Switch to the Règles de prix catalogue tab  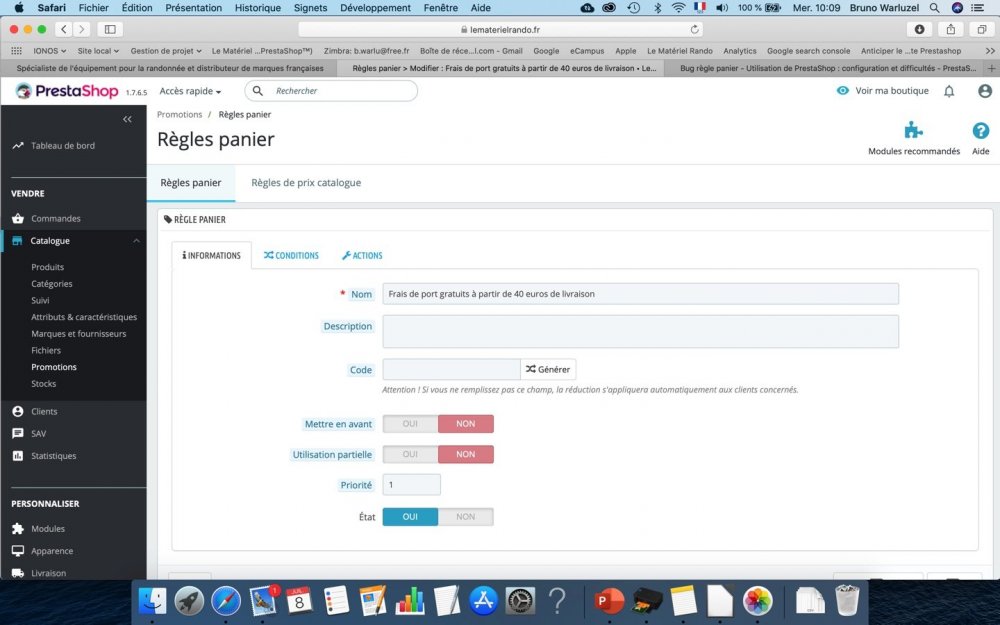[306, 183]
